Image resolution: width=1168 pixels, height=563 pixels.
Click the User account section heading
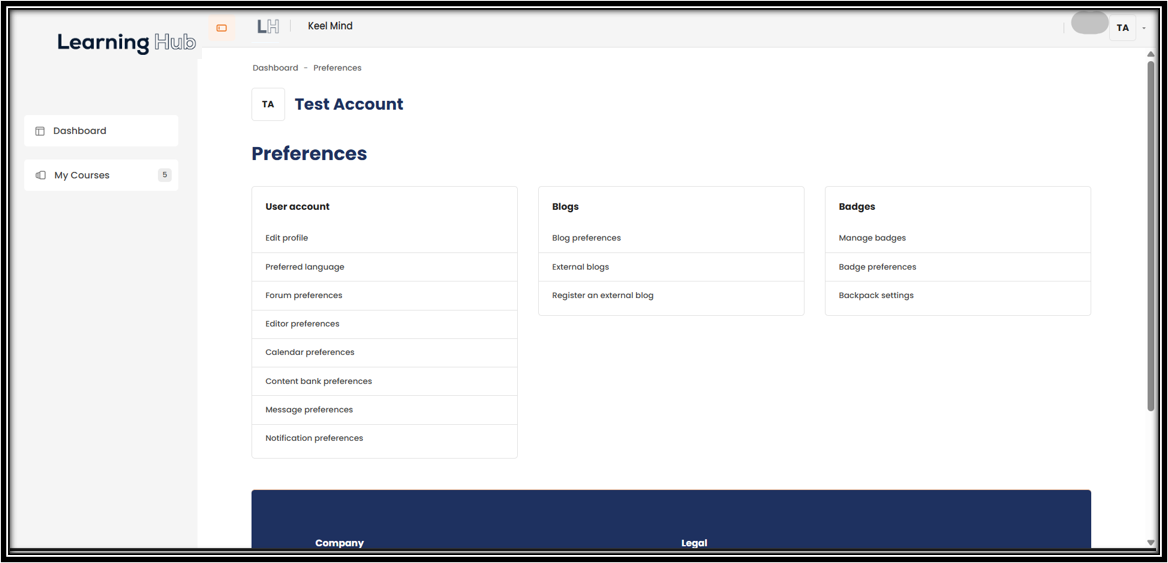[x=297, y=207]
